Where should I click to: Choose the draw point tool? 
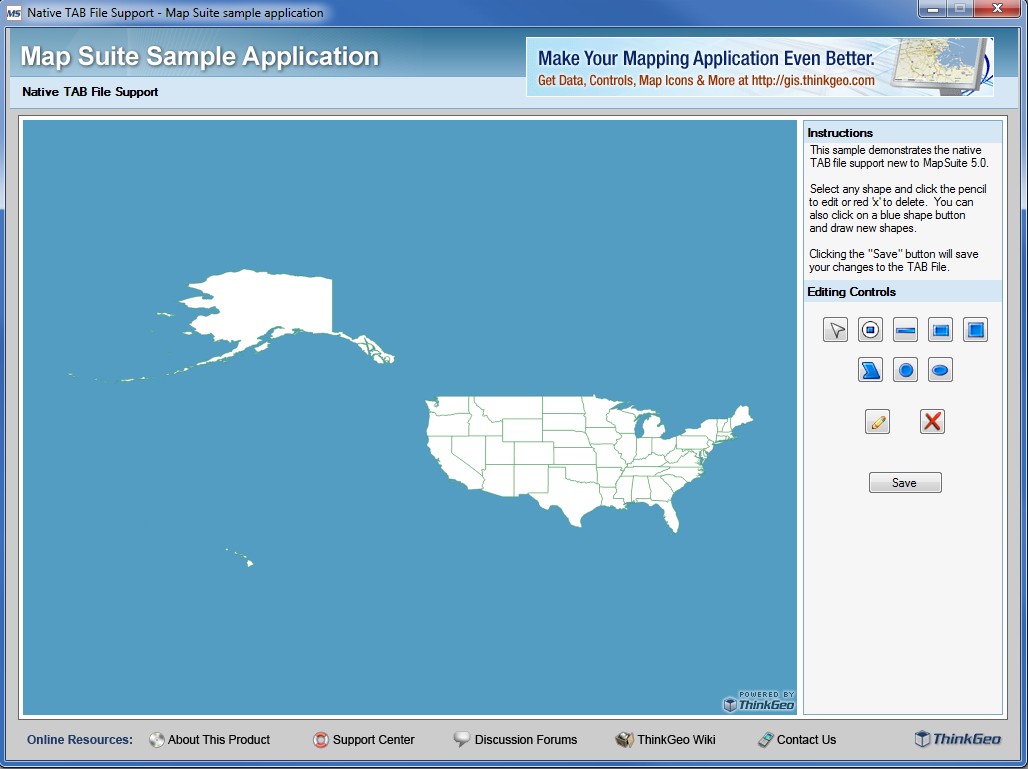pos(870,329)
